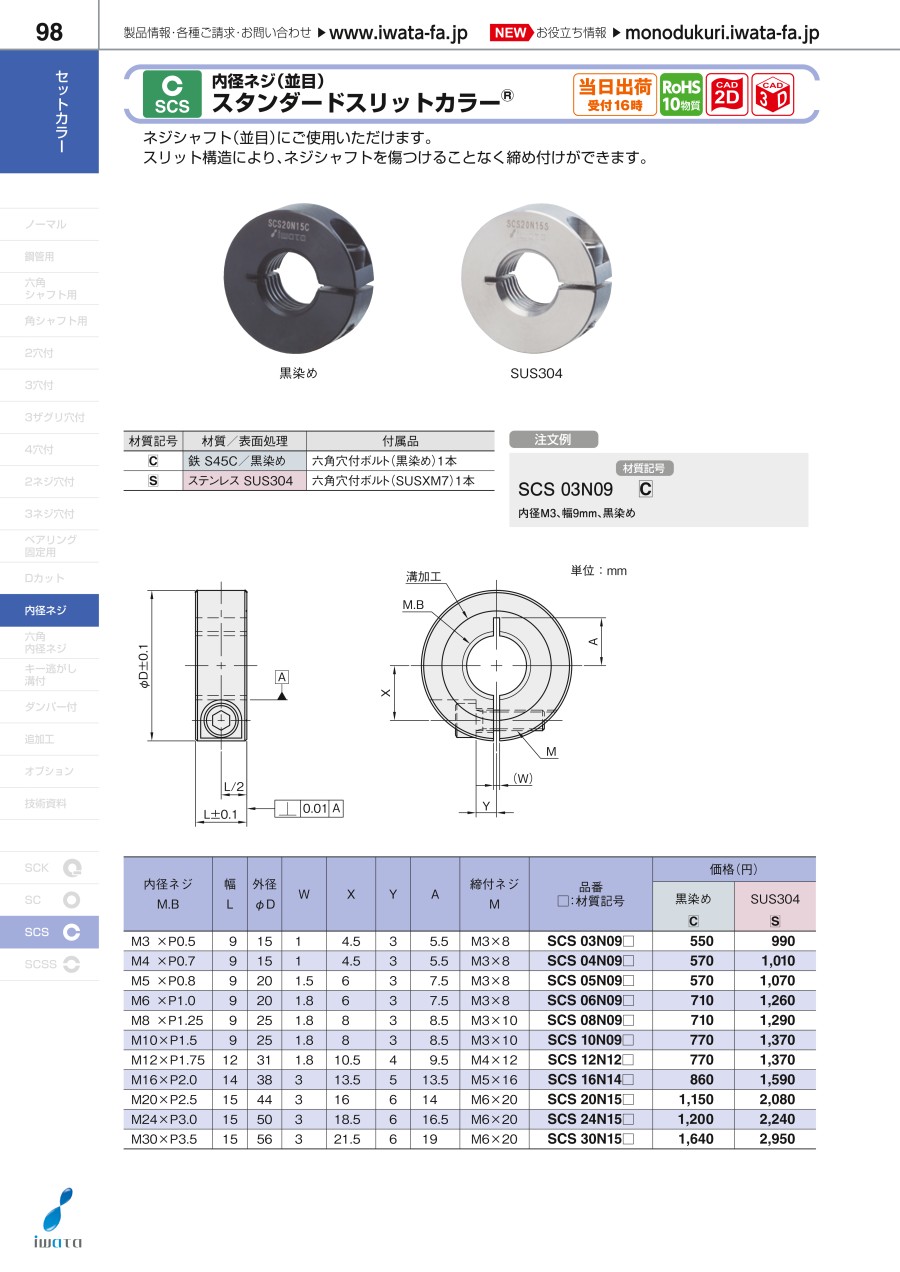This screenshot has width=900, height=1272.
Task: Click the CAD 2D download icon
Action: point(727,95)
